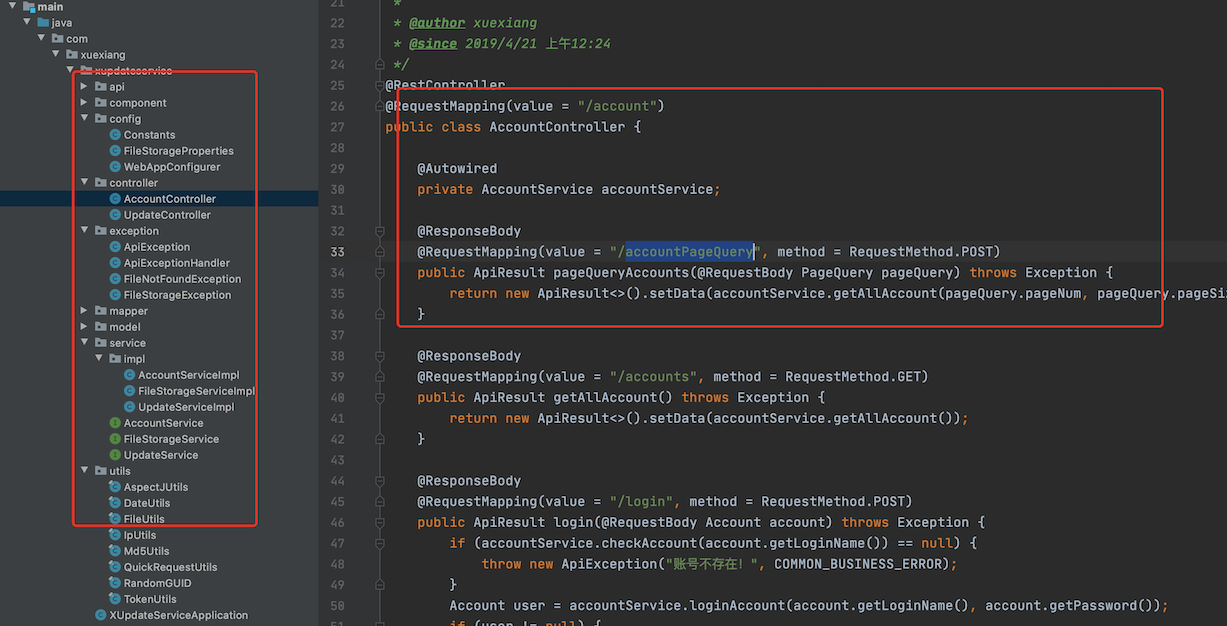Click the RandomGUID class icon
The image size is (1227, 626).
(x=115, y=583)
